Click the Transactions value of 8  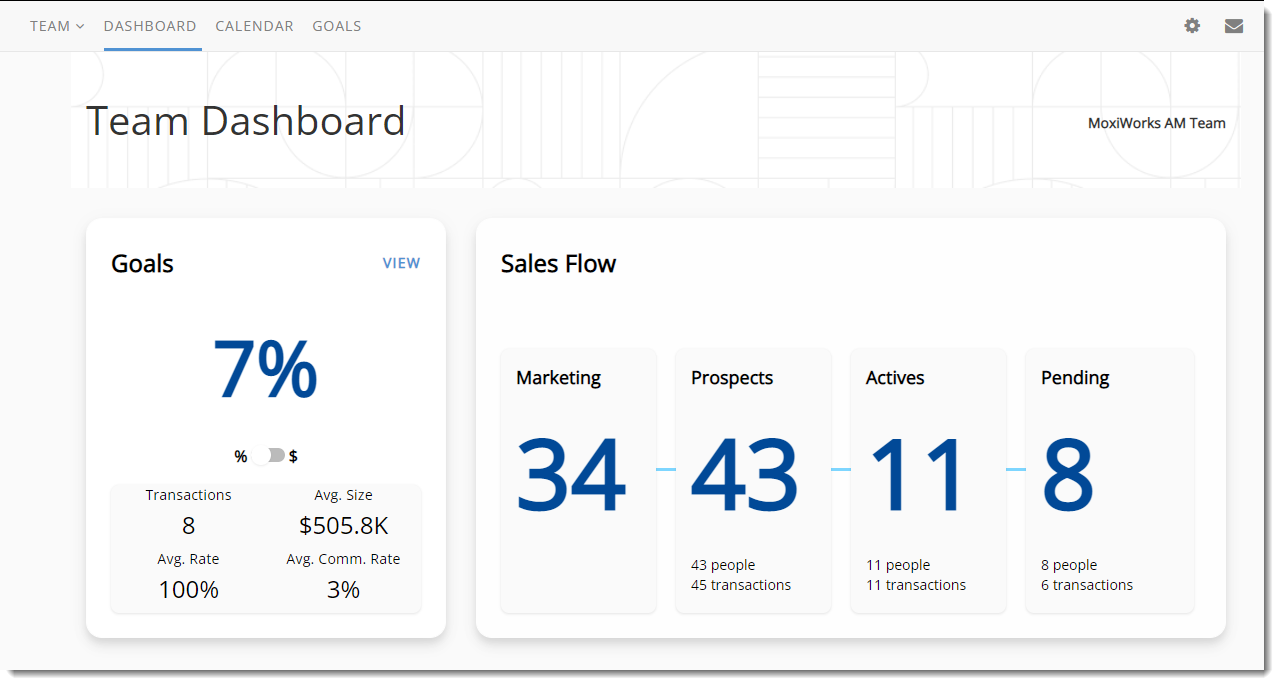click(188, 525)
